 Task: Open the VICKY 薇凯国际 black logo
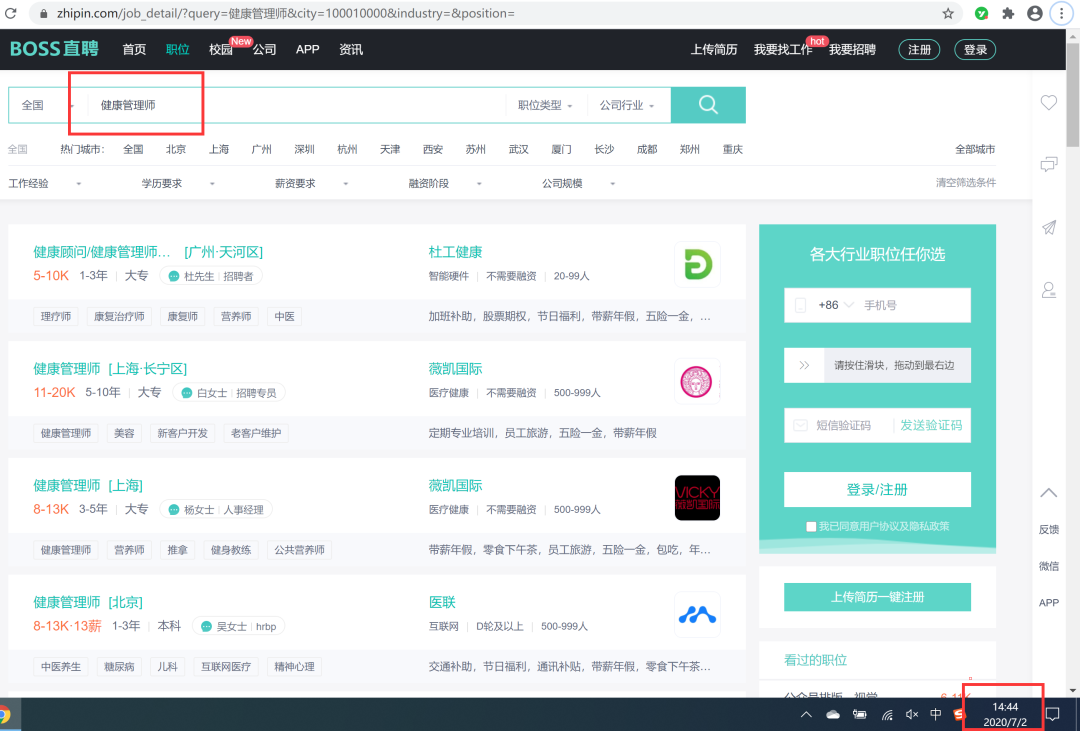click(x=697, y=497)
